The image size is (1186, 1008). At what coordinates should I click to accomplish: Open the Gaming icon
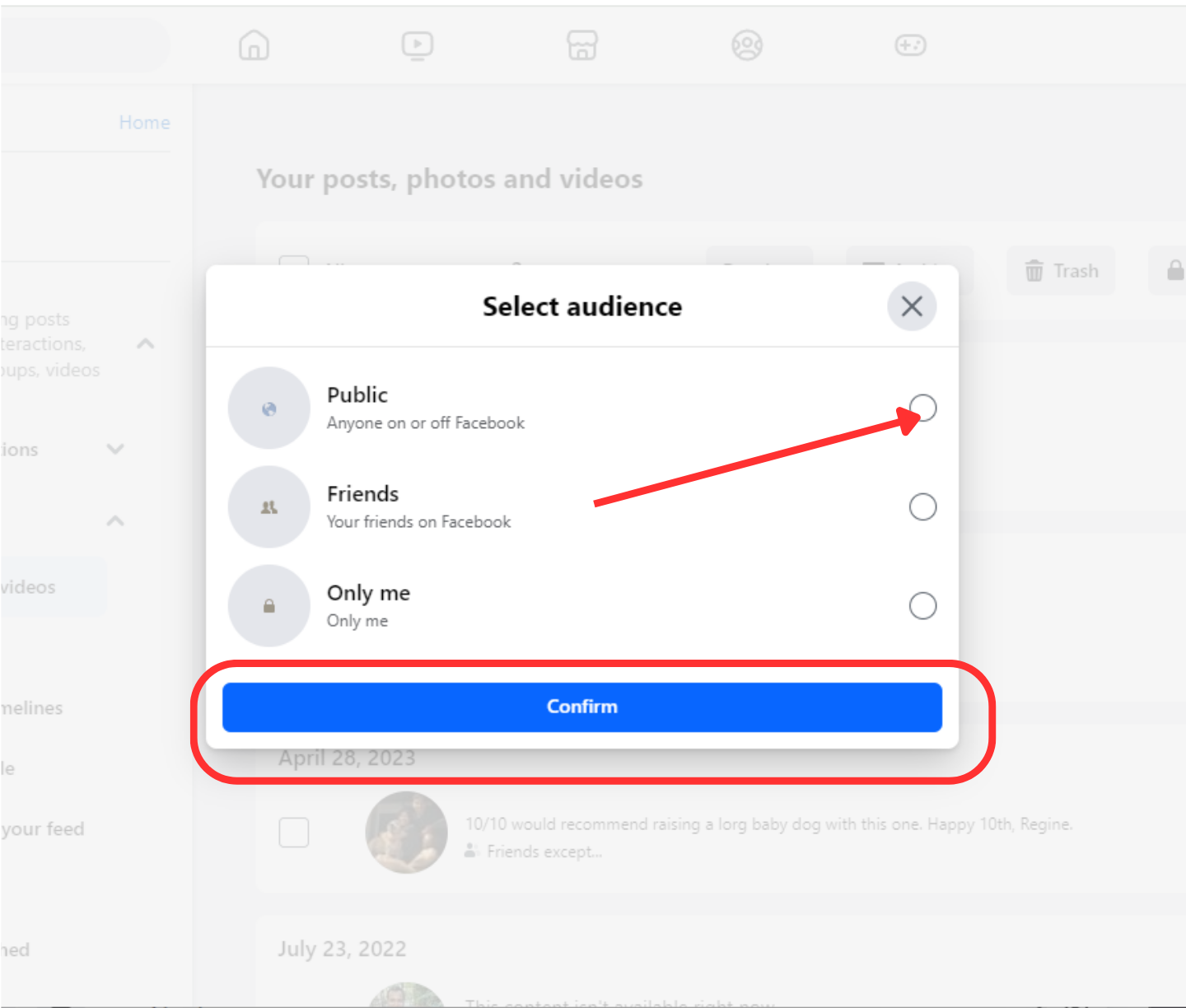(x=911, y=45)
